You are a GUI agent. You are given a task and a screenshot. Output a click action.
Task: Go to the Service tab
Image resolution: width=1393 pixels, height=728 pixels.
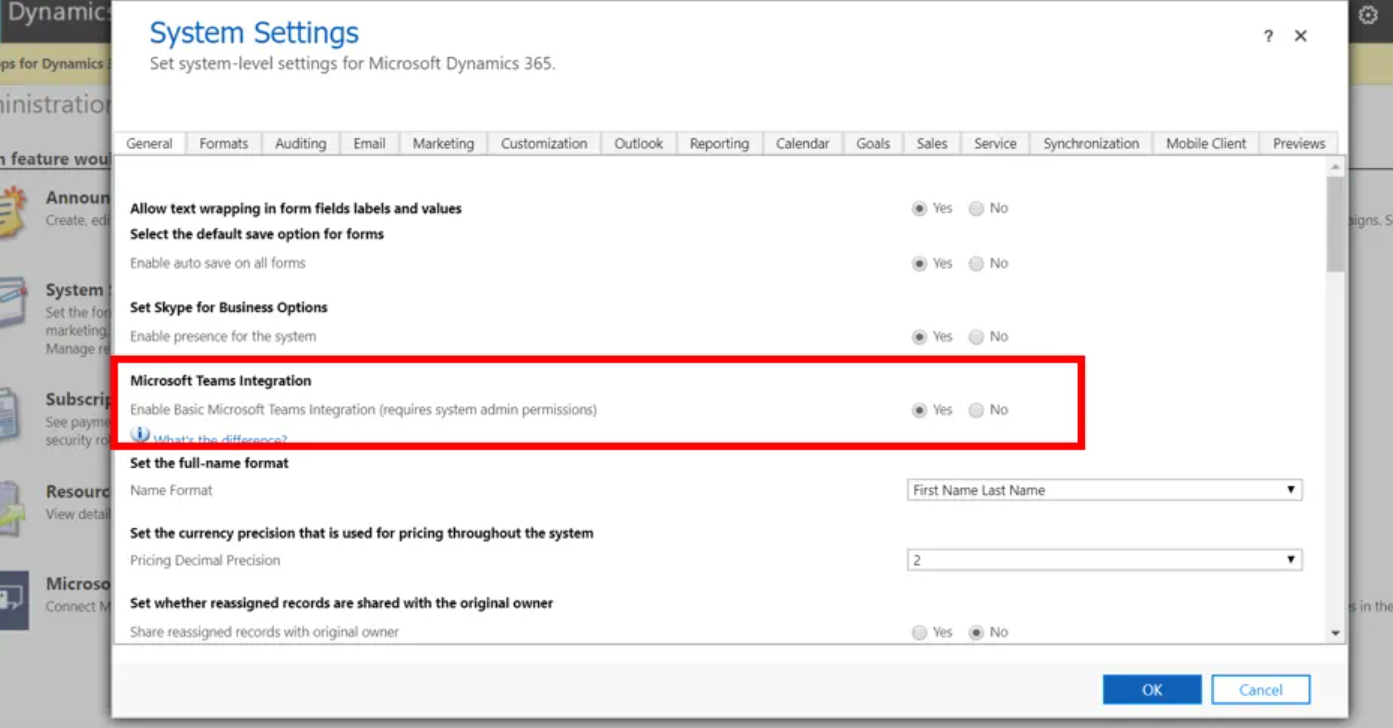(x=995, y=144)
